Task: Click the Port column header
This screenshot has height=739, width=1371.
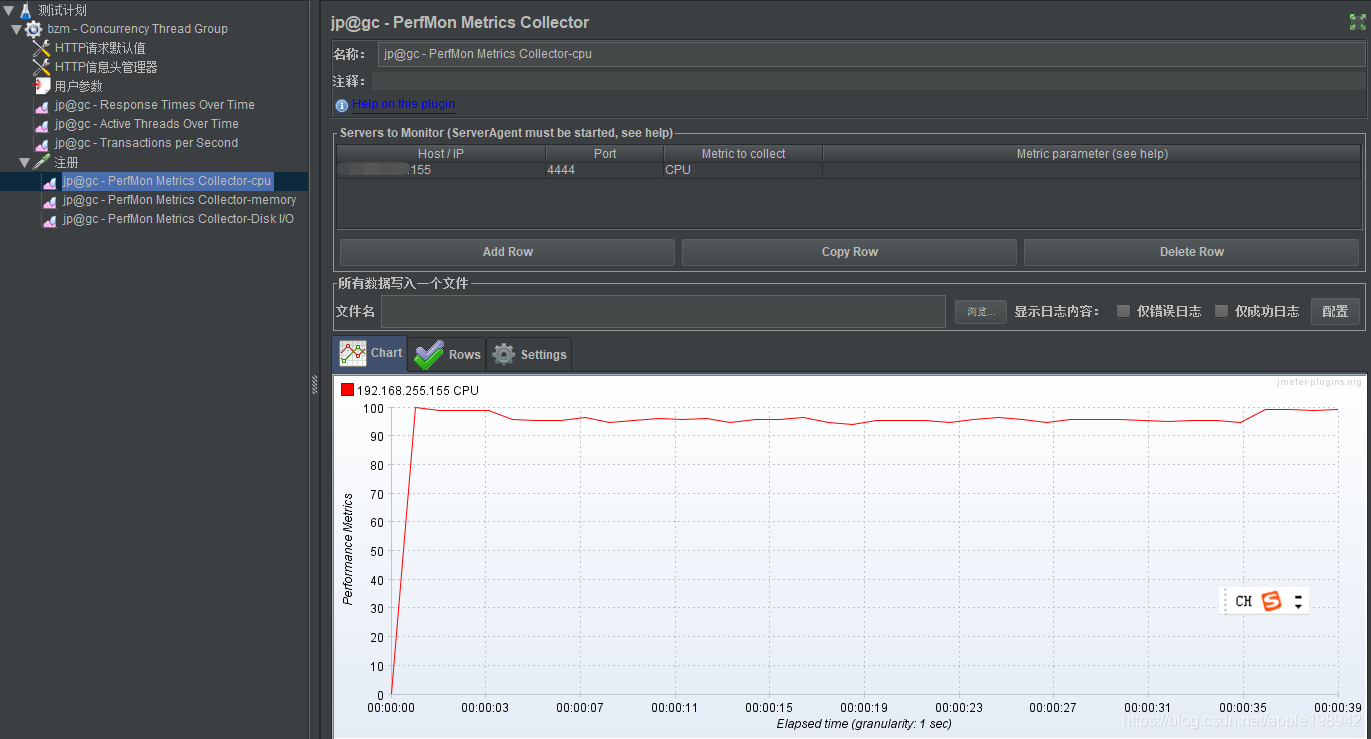Action: [x=605, y=154]
